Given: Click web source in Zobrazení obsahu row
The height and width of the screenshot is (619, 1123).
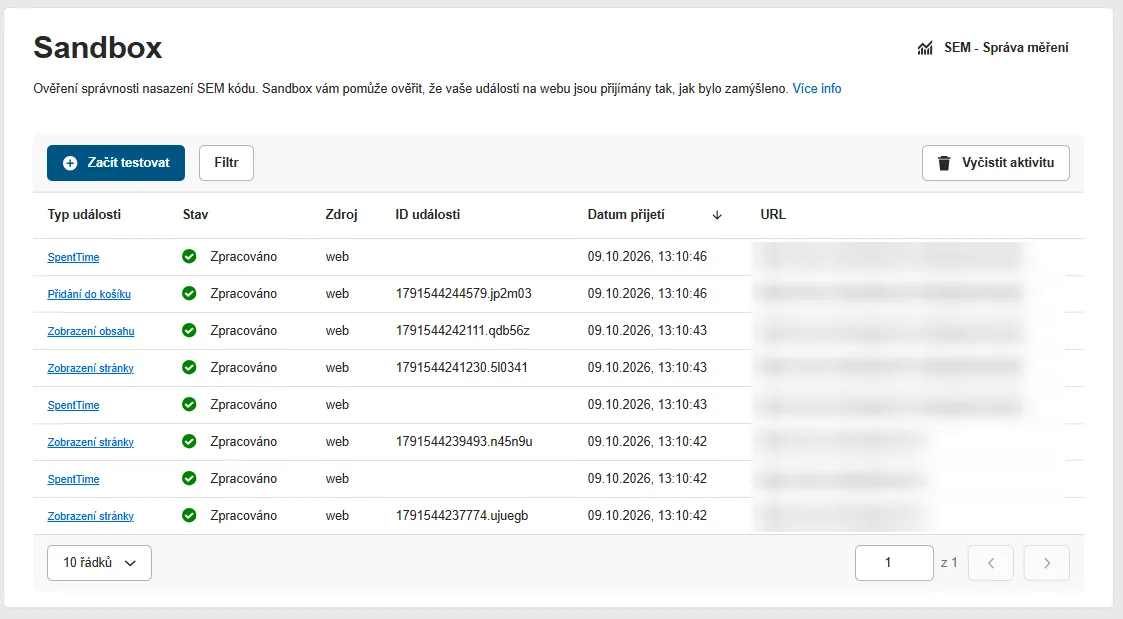Looking at the screenshot, I should [337, 330].
